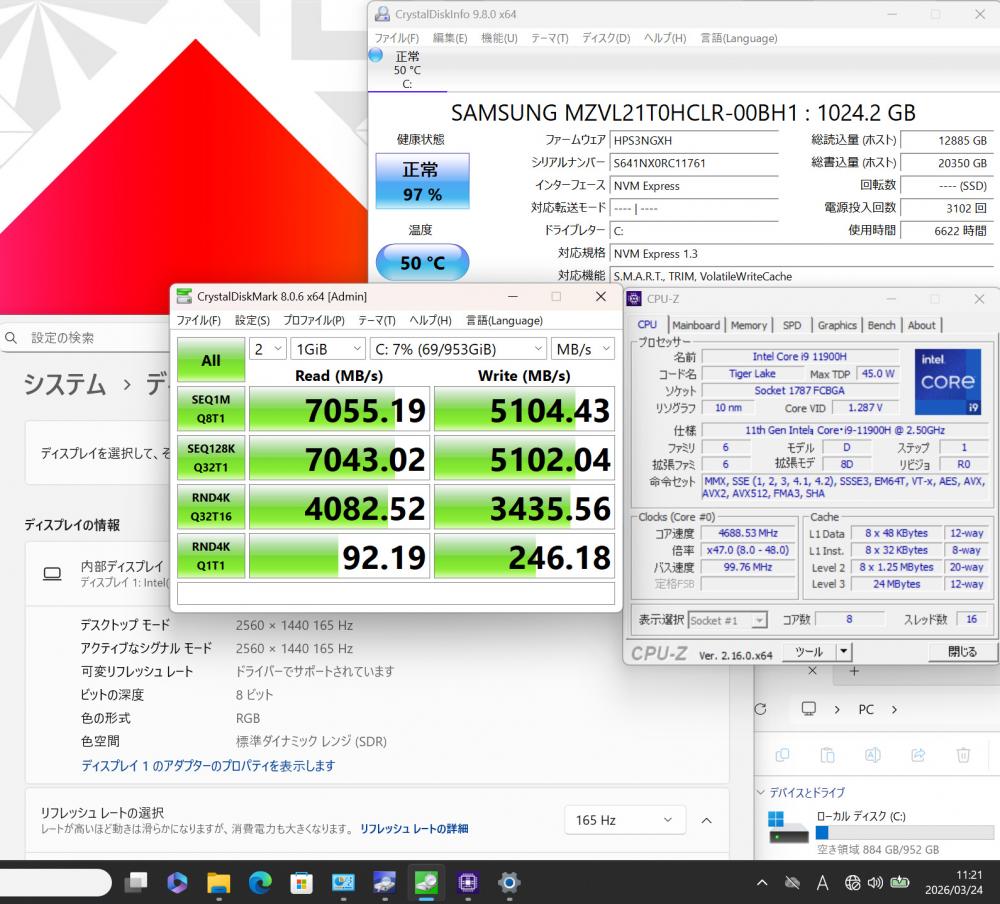The height and width of the screenshot is (904, 1000).
Task: Open the MB/s unit dropdown
Action: [x=582, y=348]
